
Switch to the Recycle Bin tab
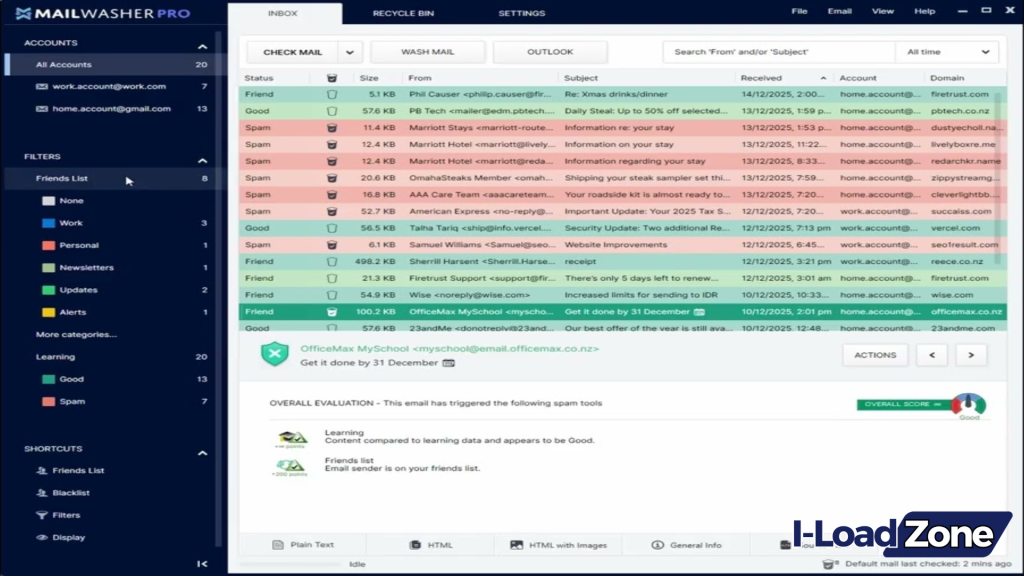tap(403, 13)
